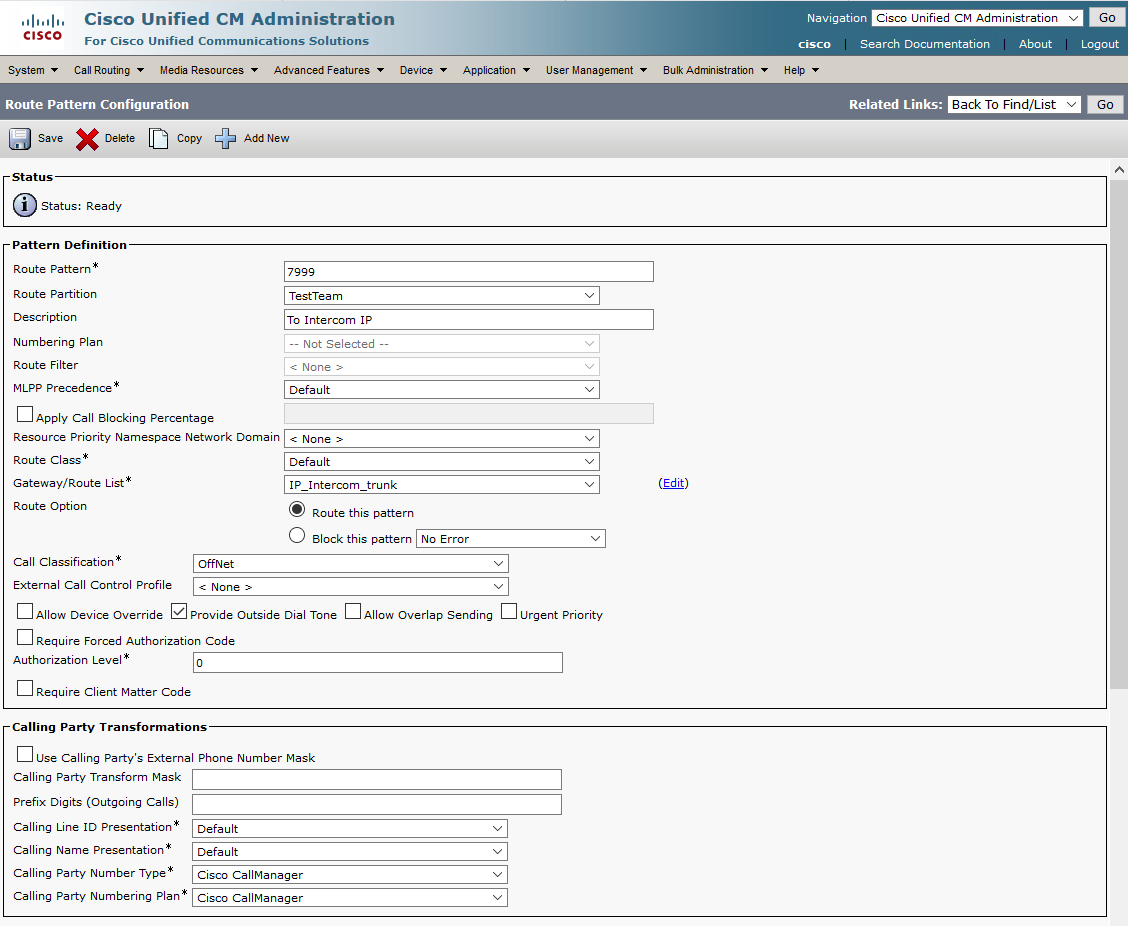
Task: Click the Add New plus icon
Action: (x=226, y=139)
